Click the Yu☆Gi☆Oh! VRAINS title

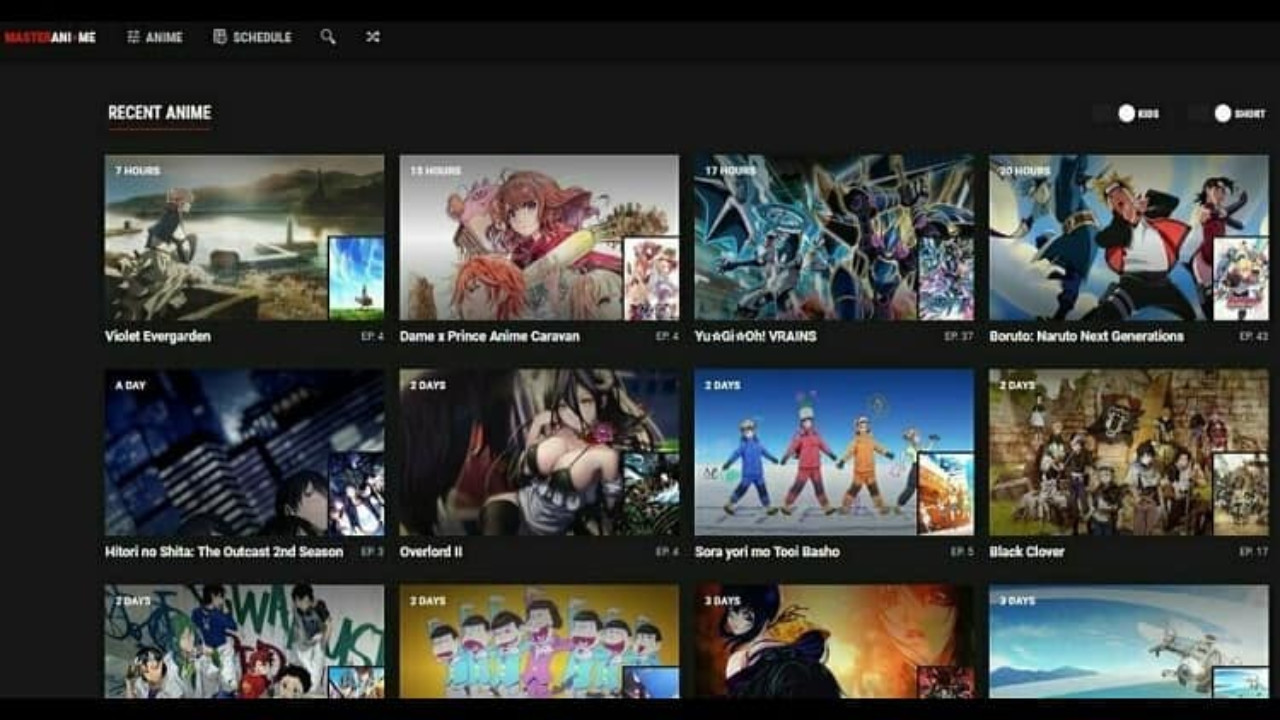(756, 336)
